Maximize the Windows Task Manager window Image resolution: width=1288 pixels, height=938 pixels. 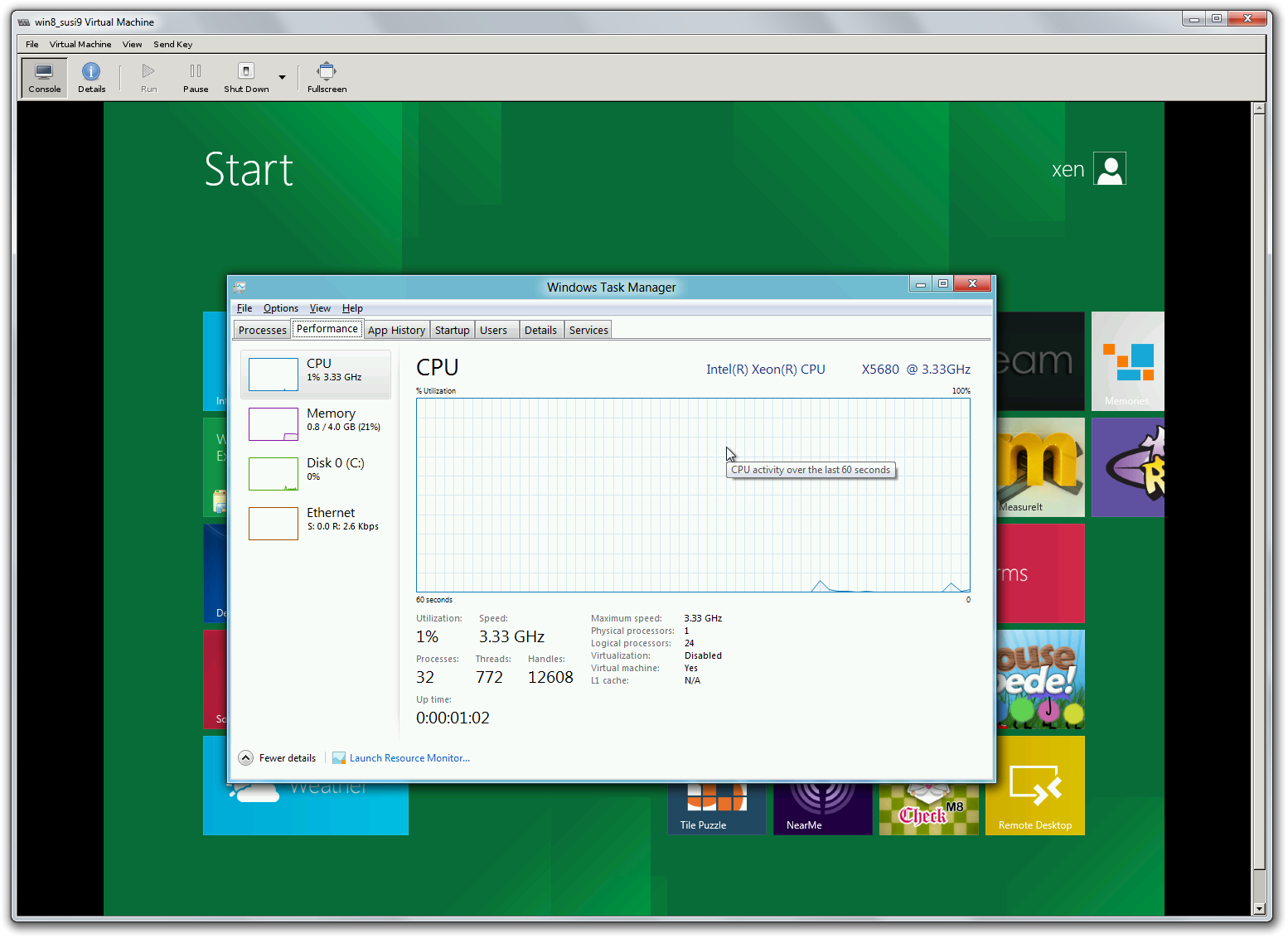click(942, 284)
